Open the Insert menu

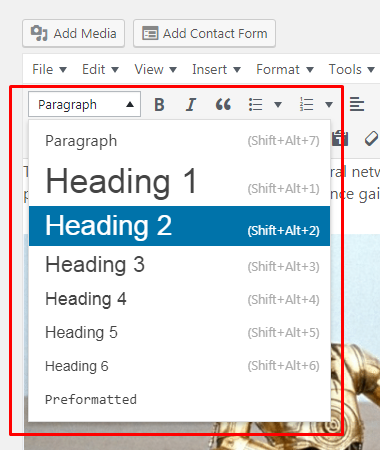point(216,69)
